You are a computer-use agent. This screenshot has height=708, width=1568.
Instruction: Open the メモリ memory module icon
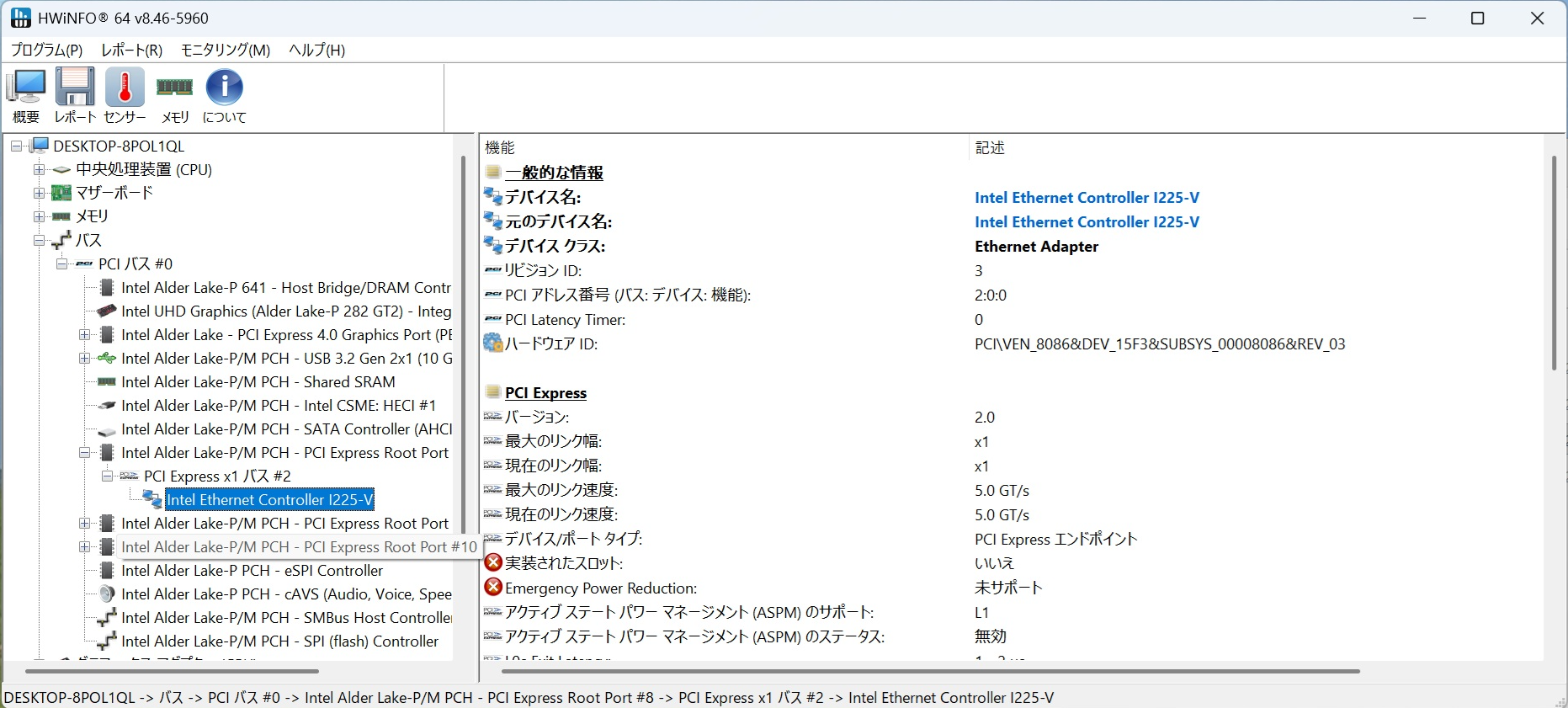pyautogui.click(x=175, y=96)
